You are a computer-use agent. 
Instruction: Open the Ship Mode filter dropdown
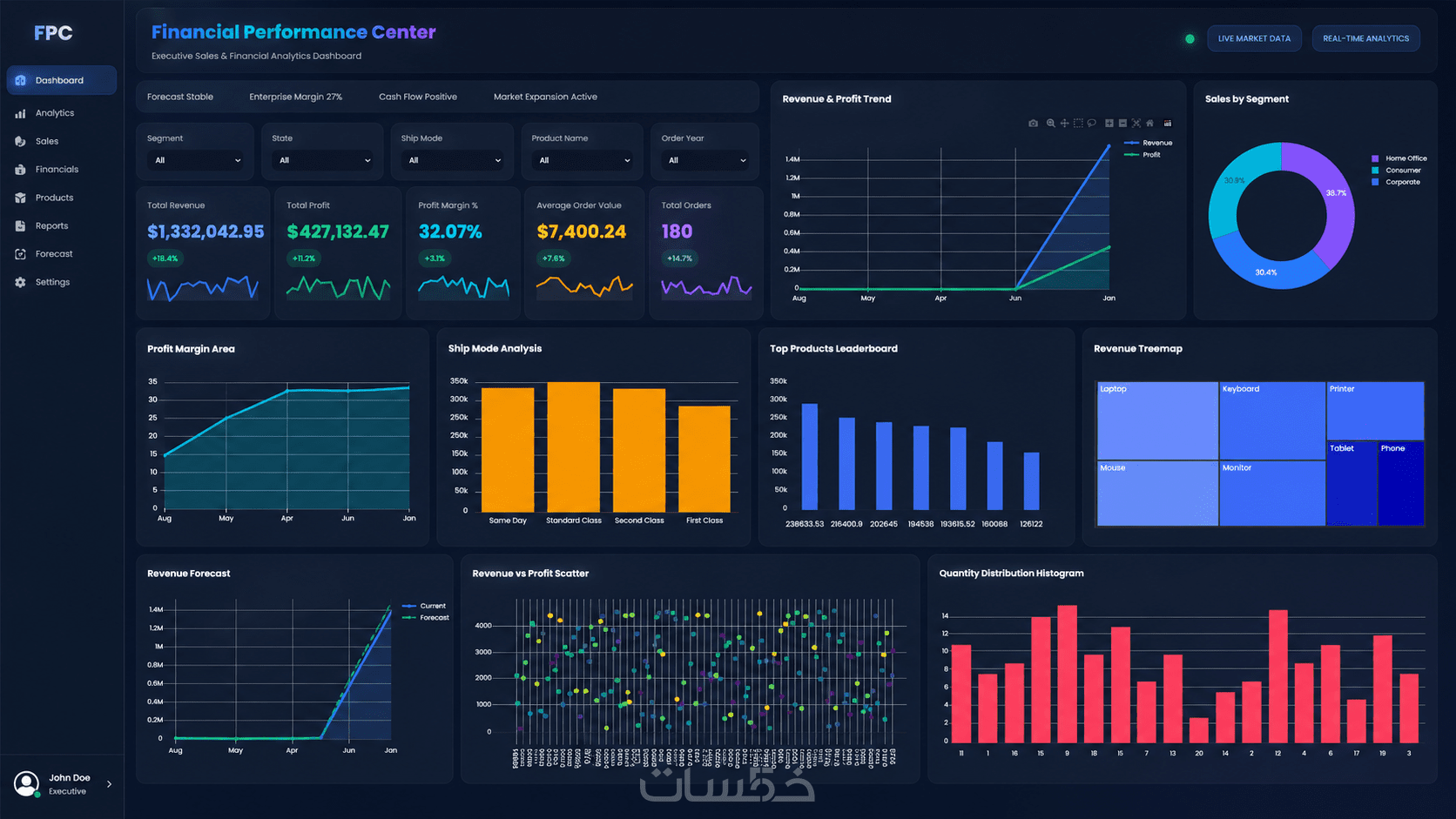(x=452, y=160)
